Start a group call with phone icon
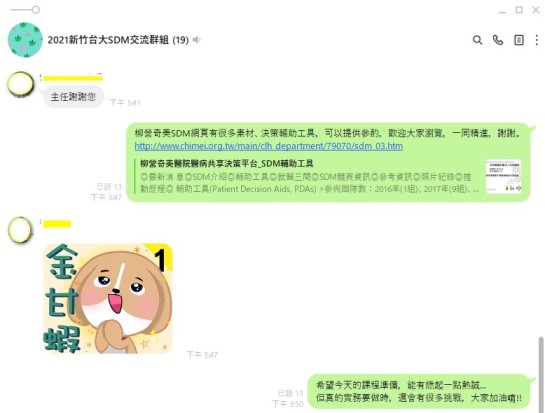The image size is (545, 413). coord(498,40)
